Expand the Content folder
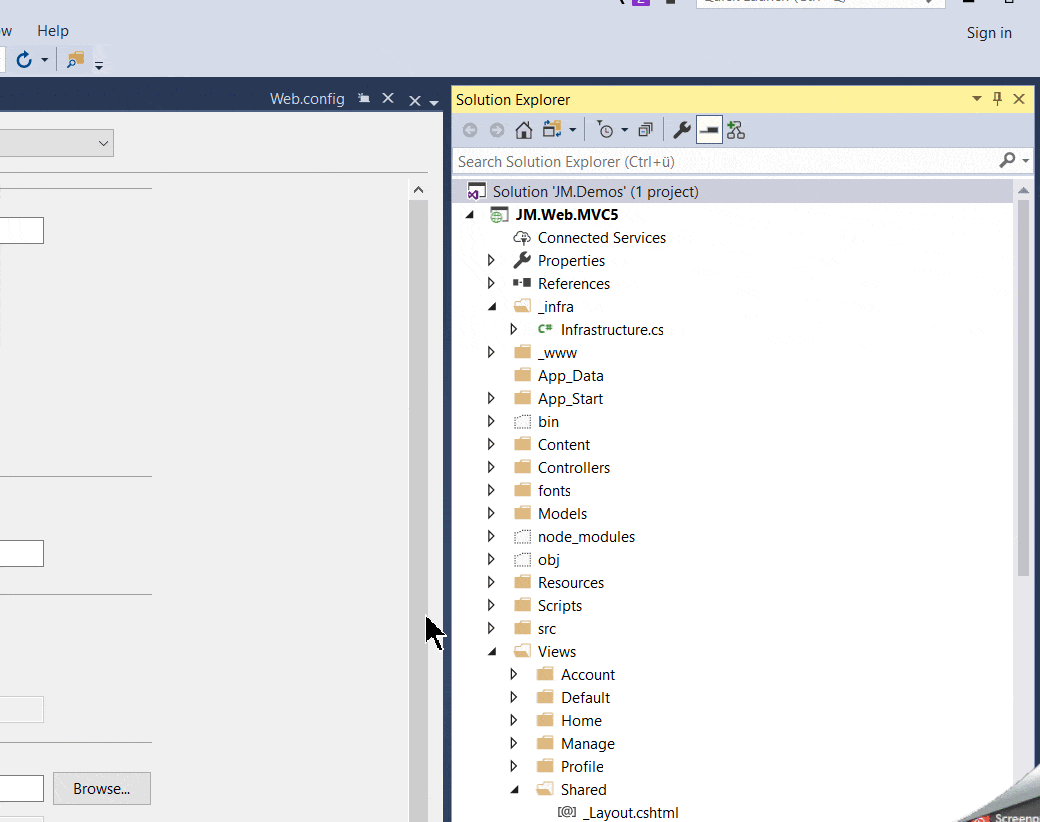Viewport: 1040px width, 822px height. (491, 444)
